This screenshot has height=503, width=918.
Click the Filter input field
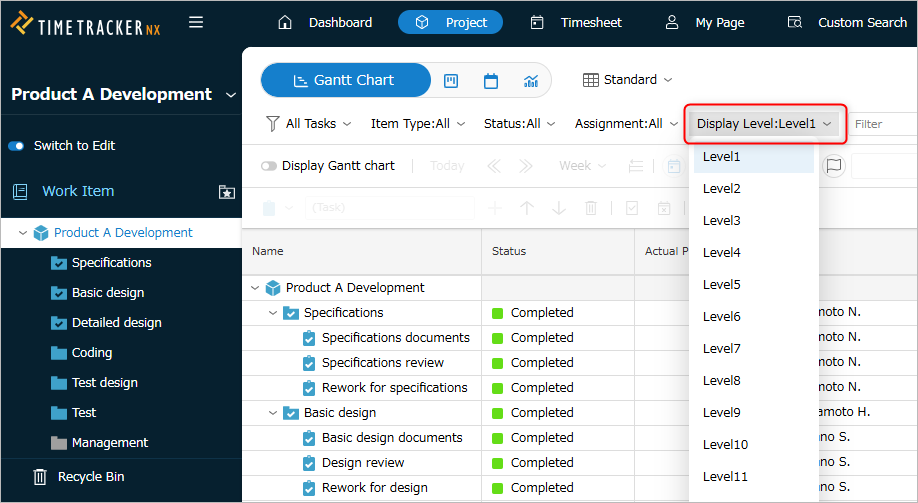883,124
